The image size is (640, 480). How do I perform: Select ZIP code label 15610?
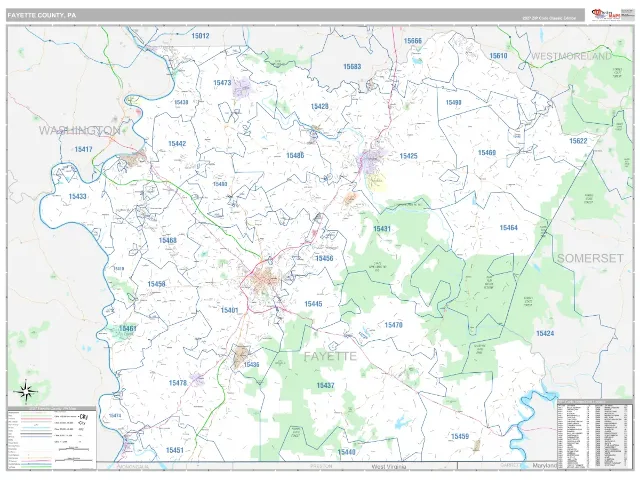point(498,56)
